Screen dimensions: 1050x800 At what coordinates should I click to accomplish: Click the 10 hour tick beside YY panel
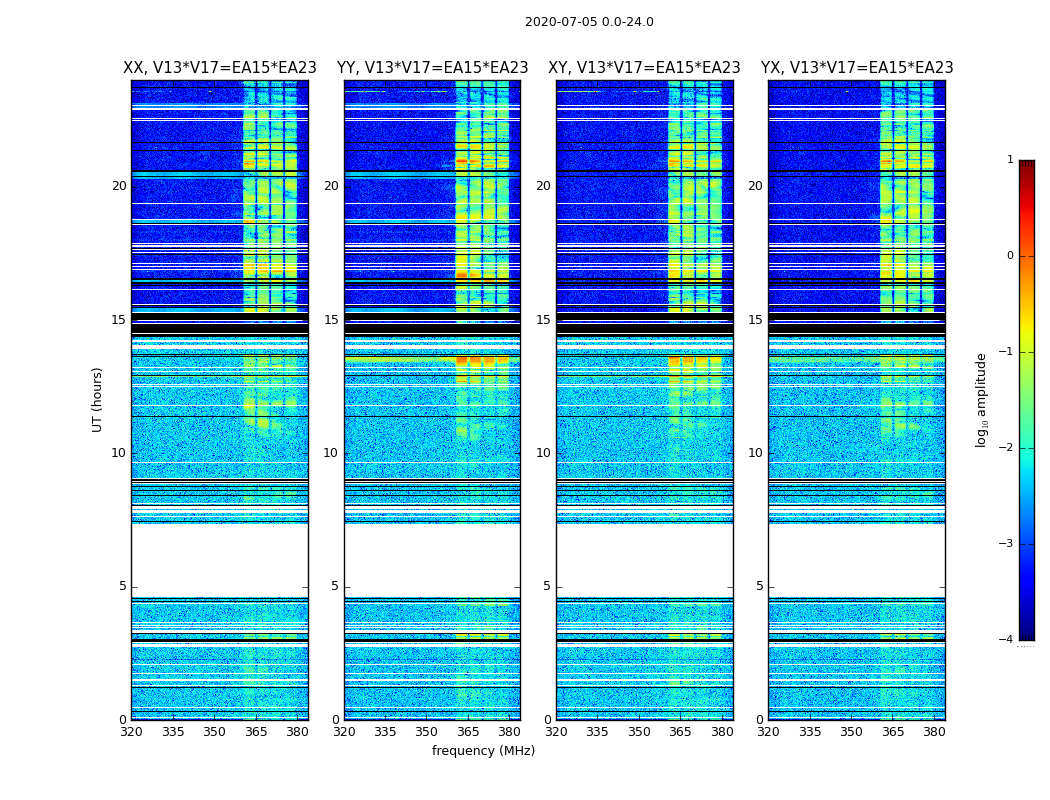click(x=331, y=453)
